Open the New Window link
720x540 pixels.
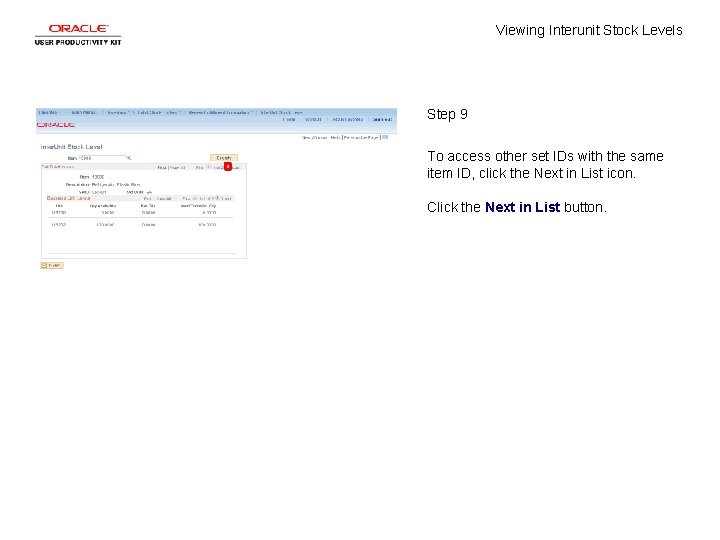(x=315, y=138)
